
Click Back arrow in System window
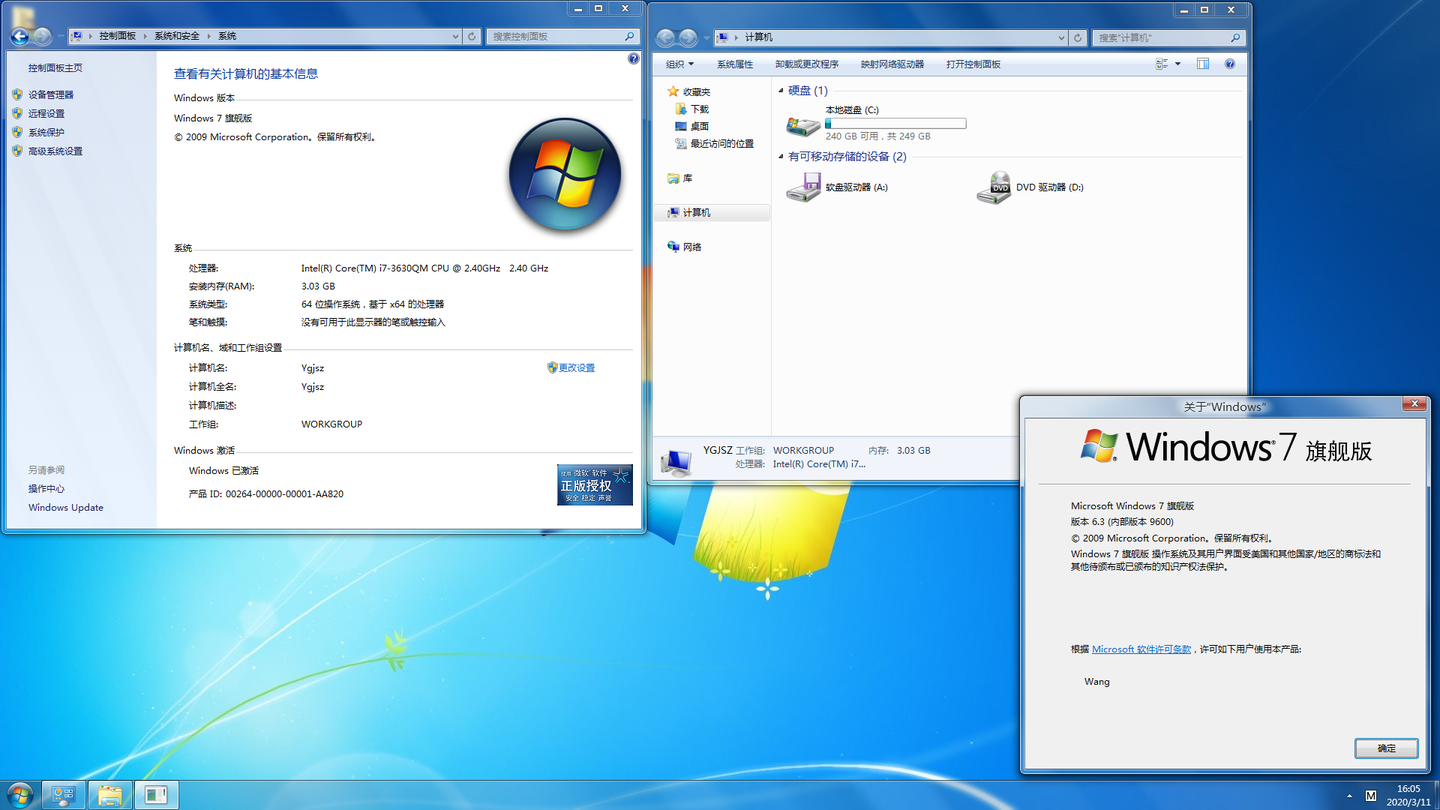coord(19,36)
